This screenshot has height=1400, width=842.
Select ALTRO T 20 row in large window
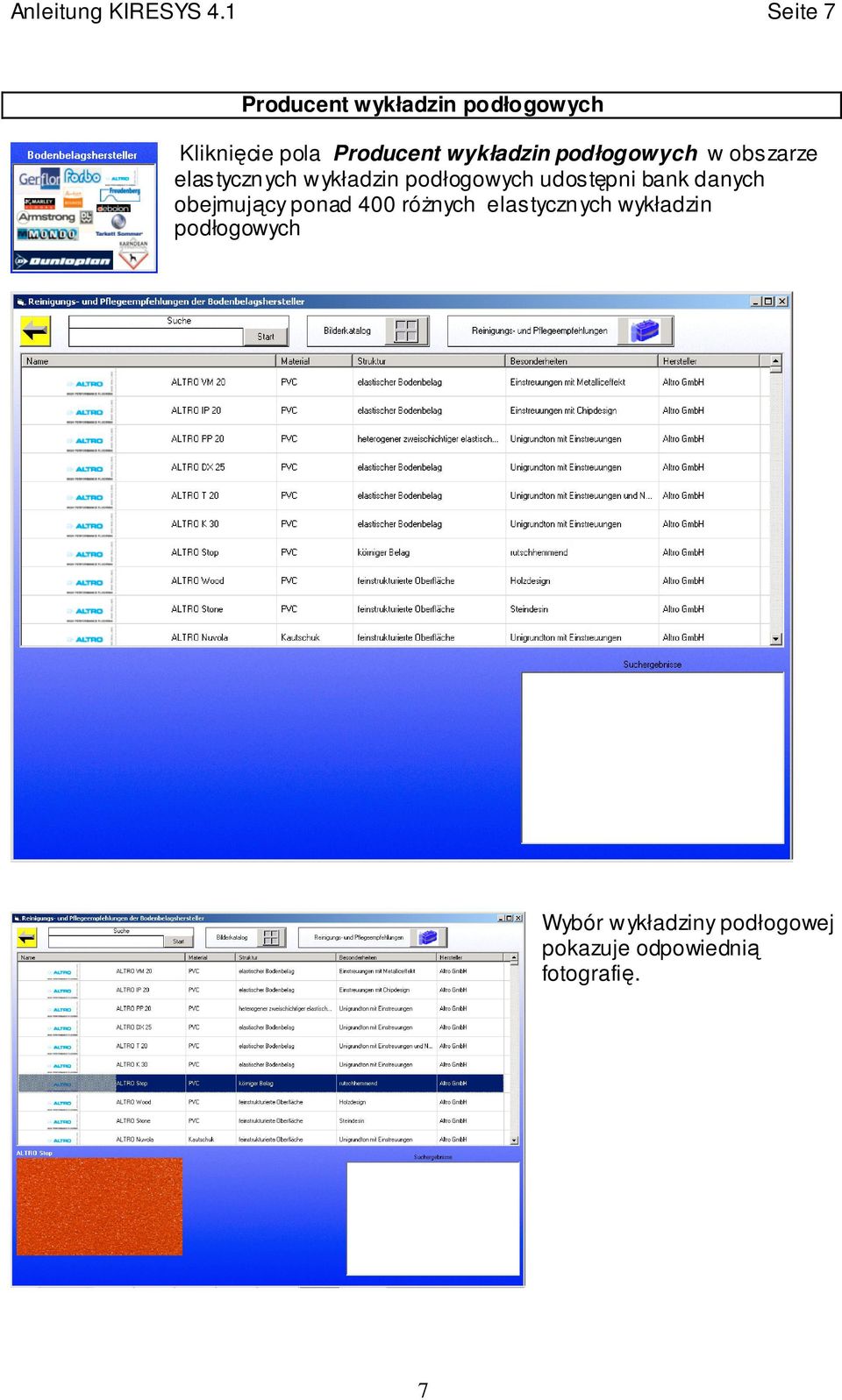pos(395,495)
